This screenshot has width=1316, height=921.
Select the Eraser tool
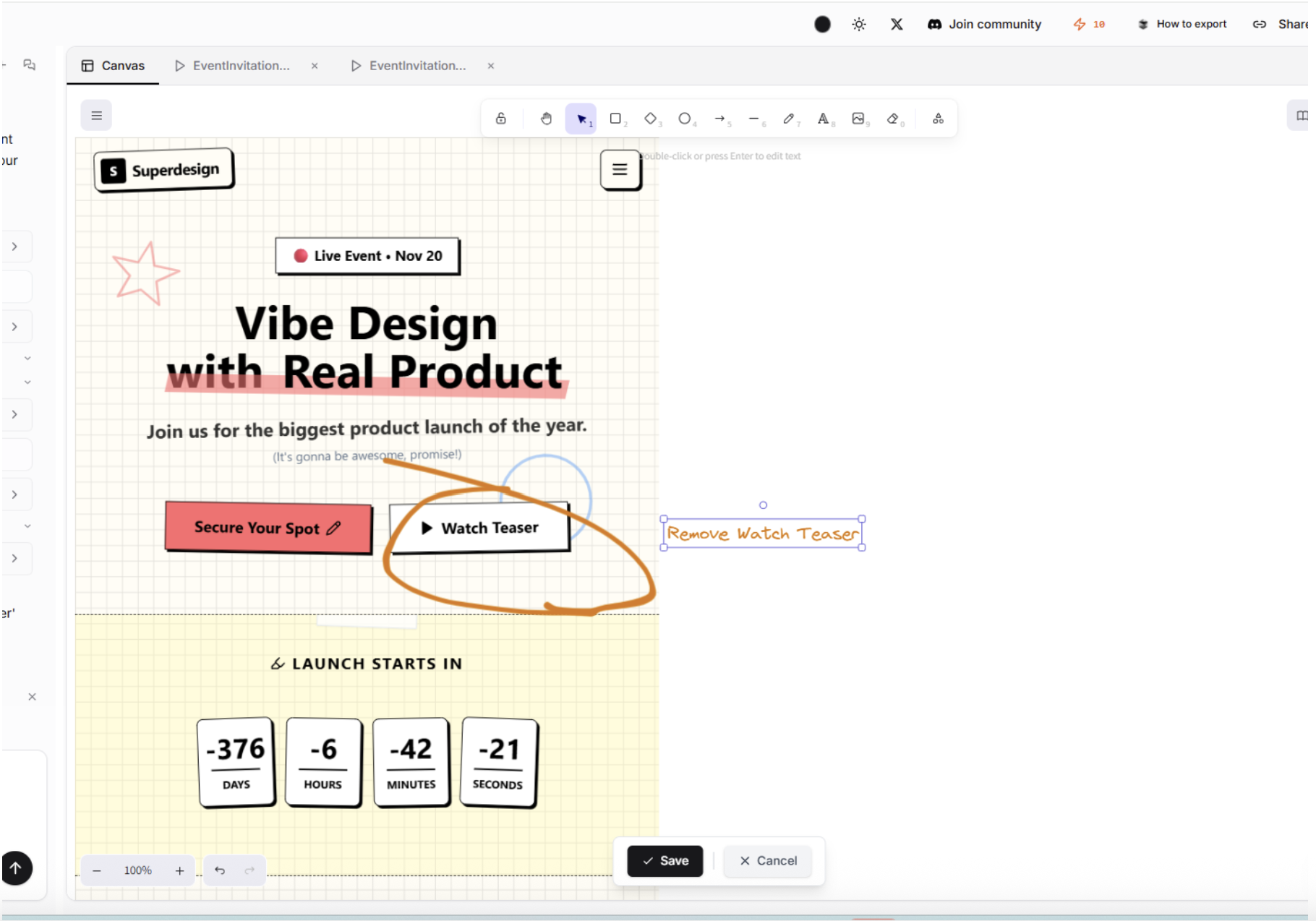pyautogui.click(x=893, y=118)
